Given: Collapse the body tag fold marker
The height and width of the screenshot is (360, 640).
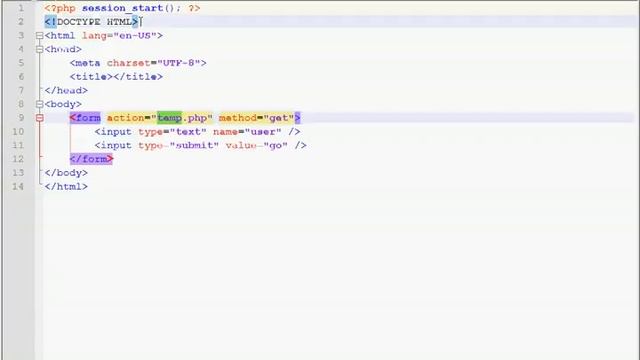Looking at the screenshot, I should point(39,104).
